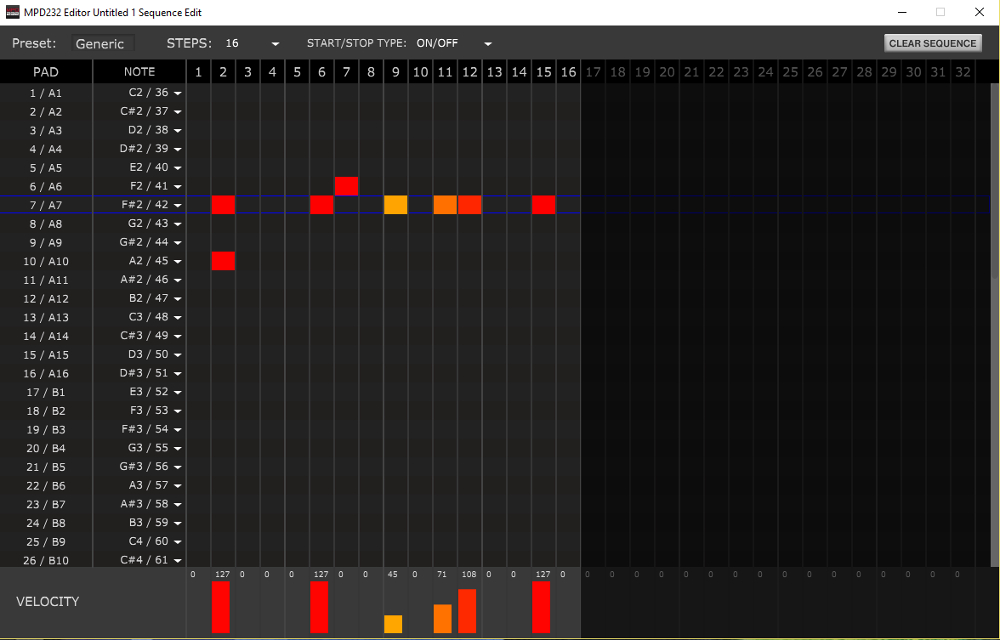Click the MPD232 Editor title bar icon
1000x640 pixels.
[x=13, y=12]
